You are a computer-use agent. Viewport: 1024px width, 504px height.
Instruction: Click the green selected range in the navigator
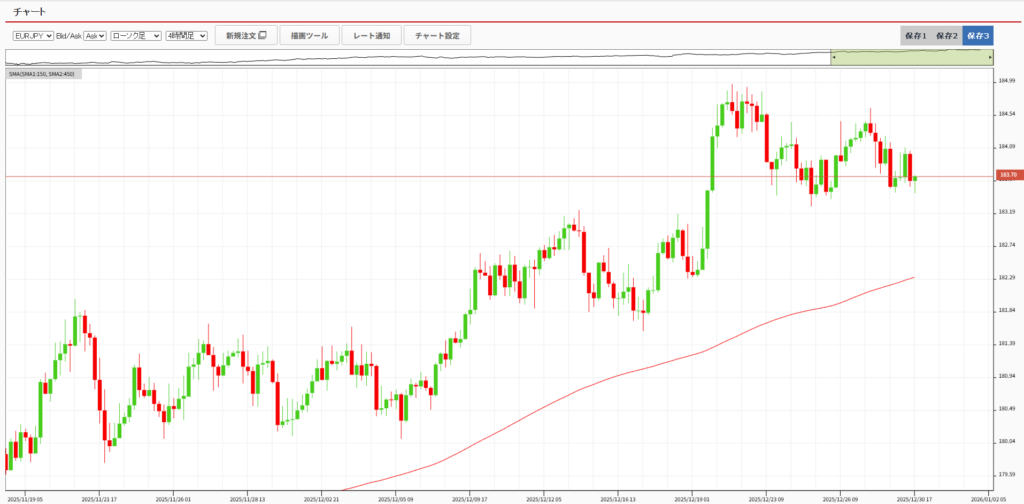tap(910, 58)
